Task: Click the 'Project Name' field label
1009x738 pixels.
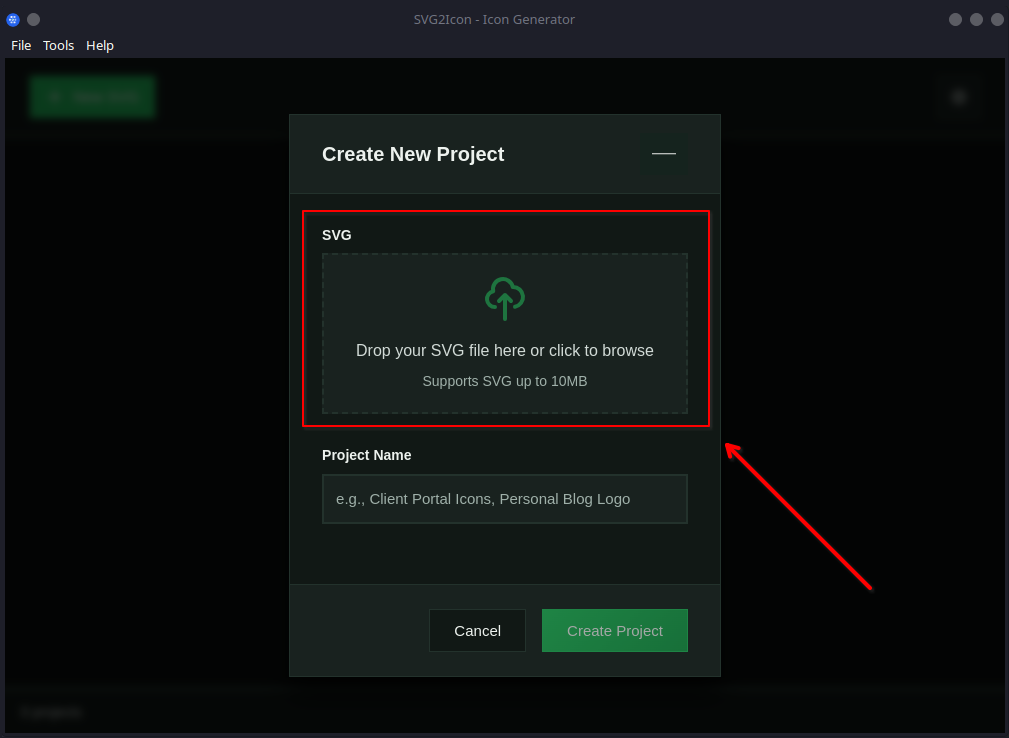Action: (366, 455)
